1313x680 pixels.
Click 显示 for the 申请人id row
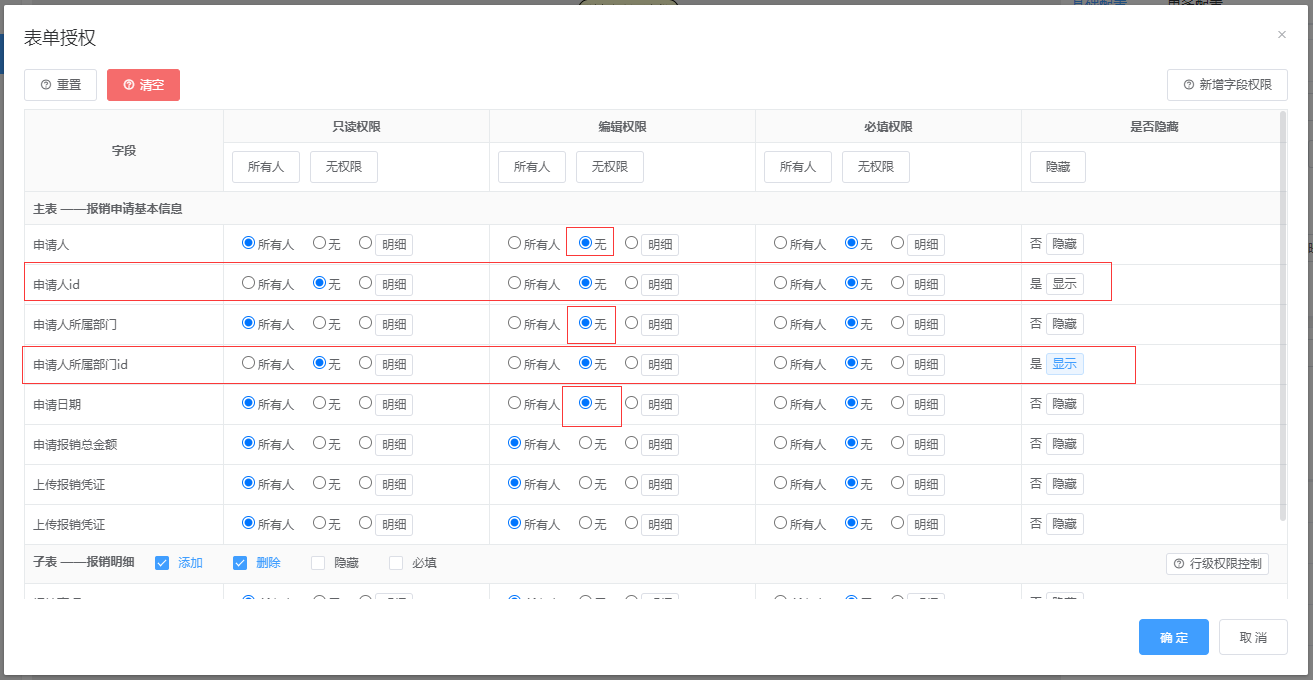(x=1064, y=284)
